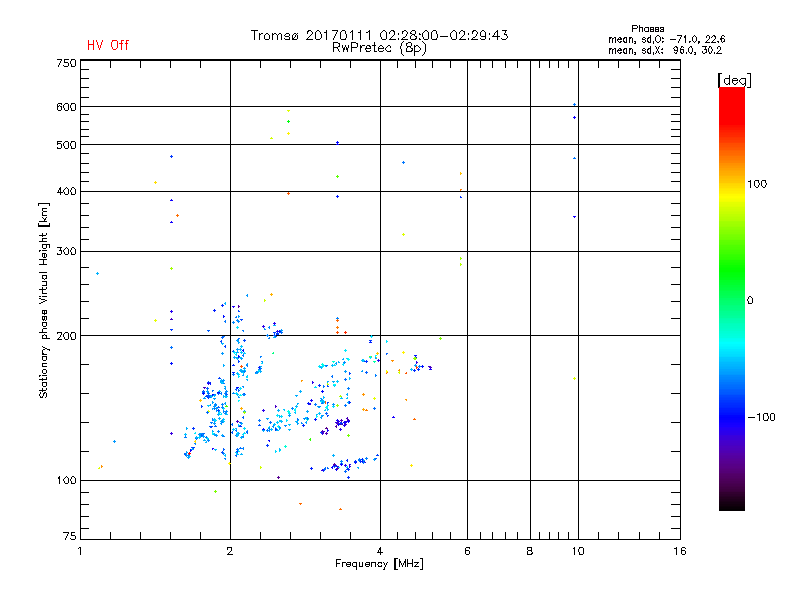Click the "16" frequency tick label
The image size is (800, 600).
coord(680,551)
